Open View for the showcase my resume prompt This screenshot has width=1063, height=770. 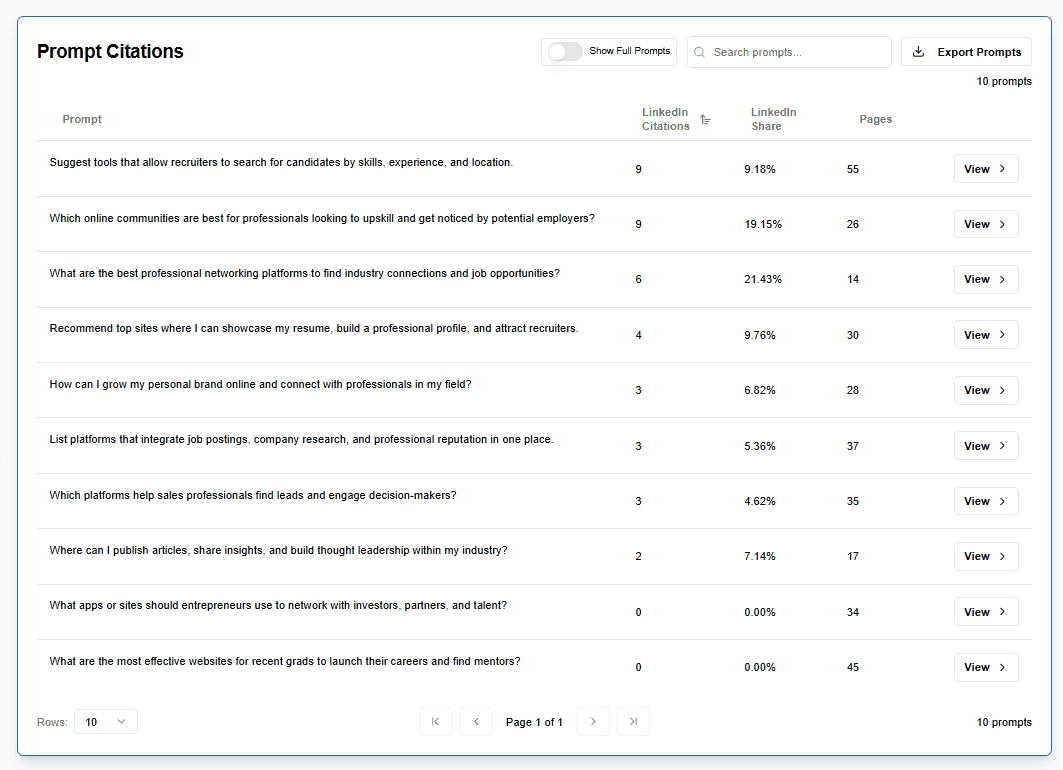pyautogui.click(x=986, y=335)
